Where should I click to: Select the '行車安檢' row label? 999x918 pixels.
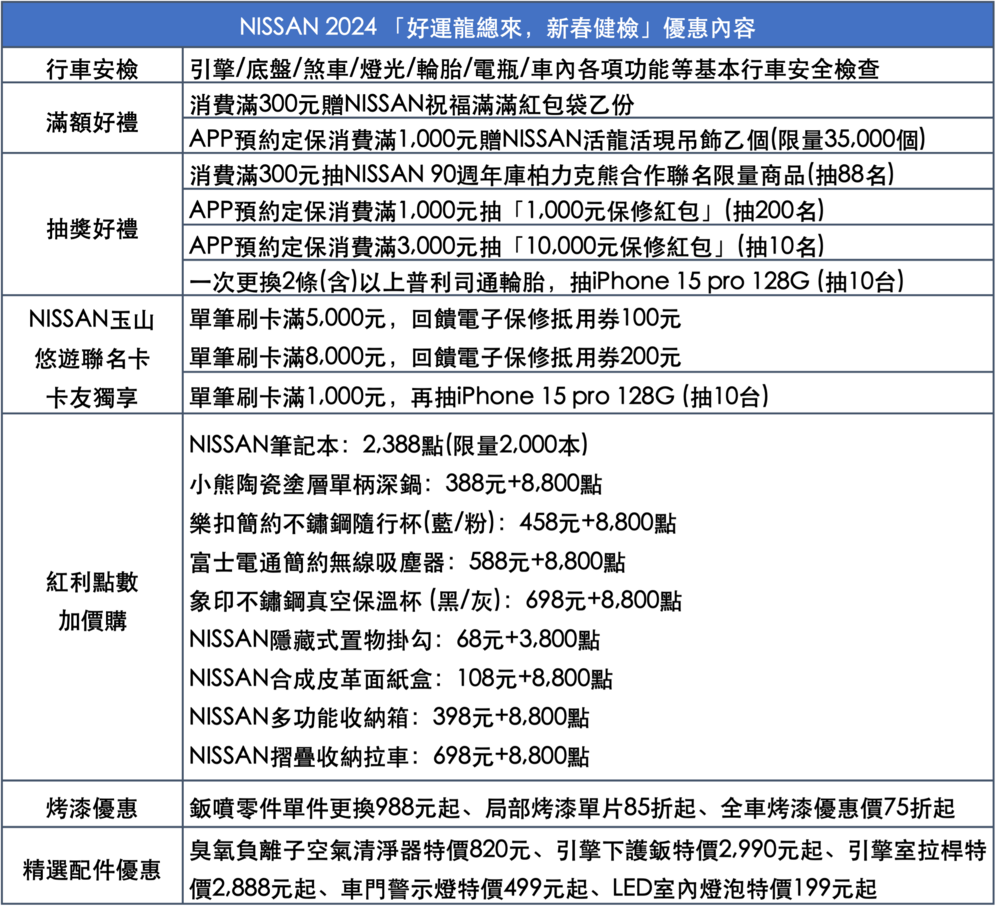(92, 69)
